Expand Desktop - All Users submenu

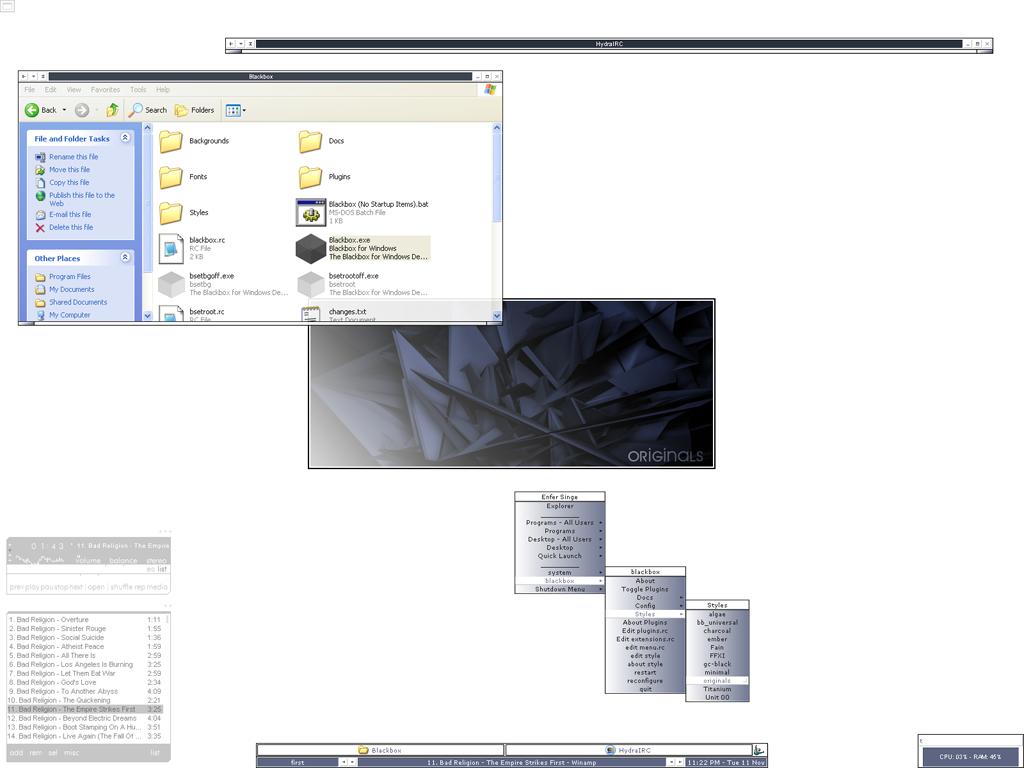click(560, 539)
